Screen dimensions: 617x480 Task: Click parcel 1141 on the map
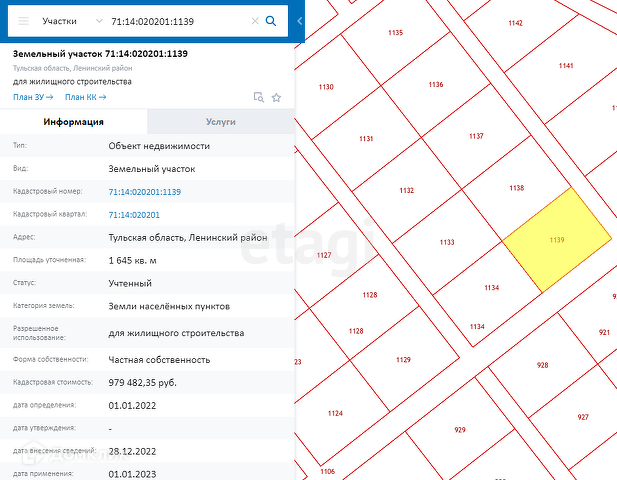tap(566, 66)
